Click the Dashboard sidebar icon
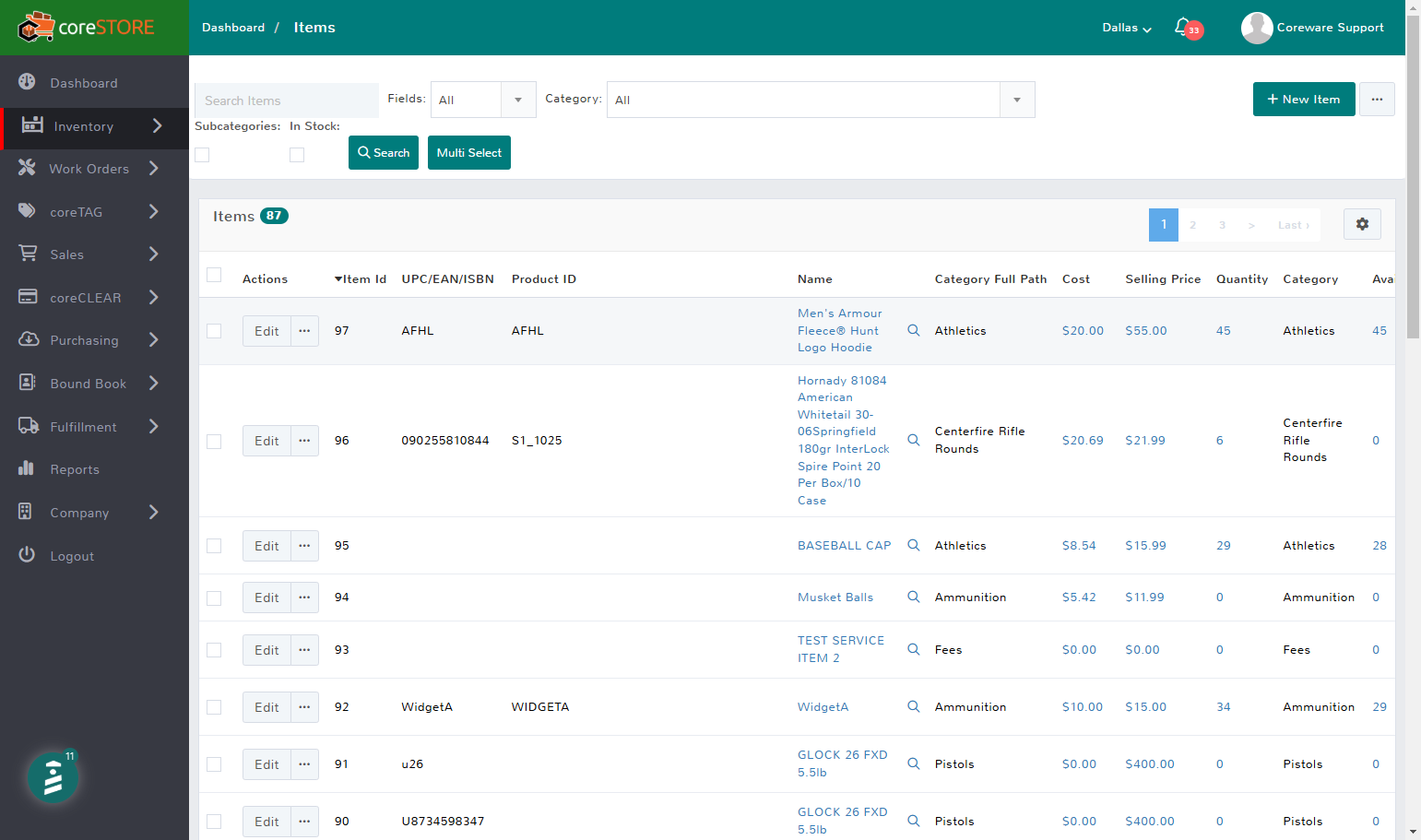The height and width of the screenshot is (840, 1421). (27, 82)
